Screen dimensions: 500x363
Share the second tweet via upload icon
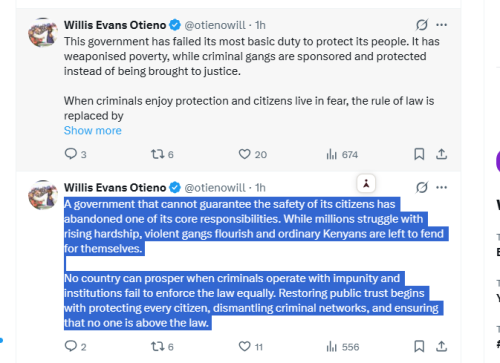point(441,346)
